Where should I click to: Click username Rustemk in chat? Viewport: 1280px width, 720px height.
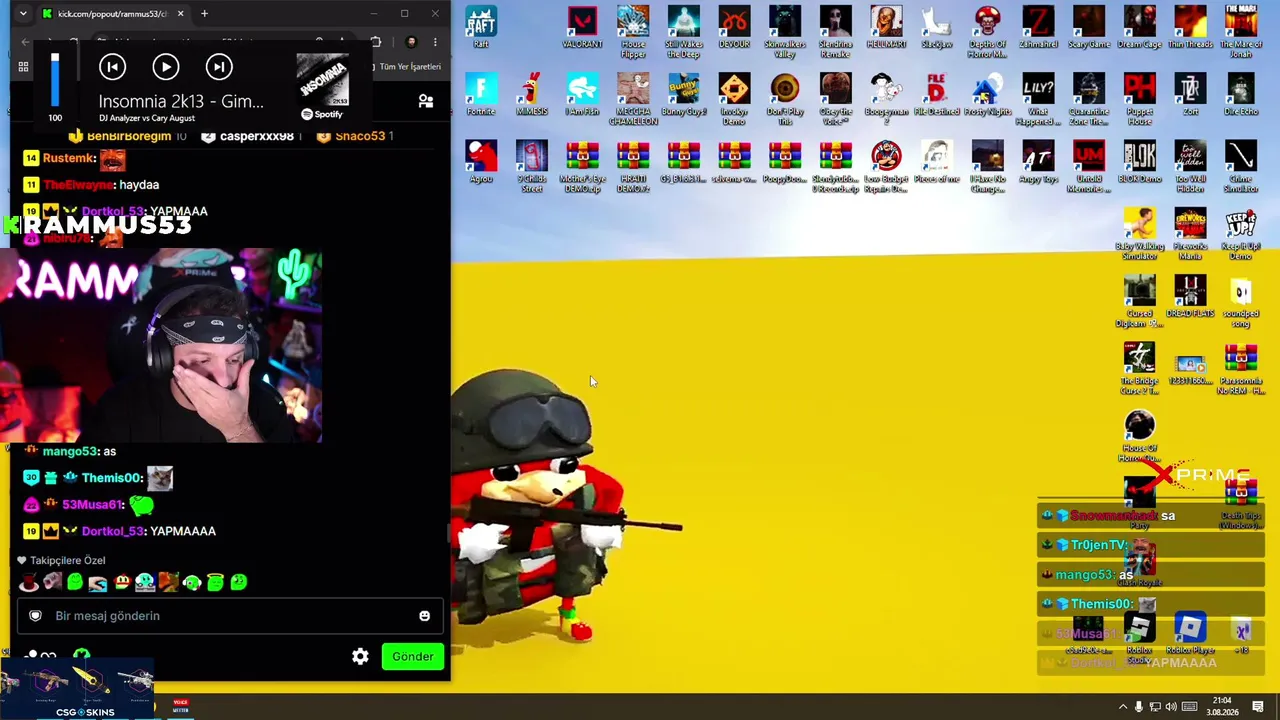(69, 158)
